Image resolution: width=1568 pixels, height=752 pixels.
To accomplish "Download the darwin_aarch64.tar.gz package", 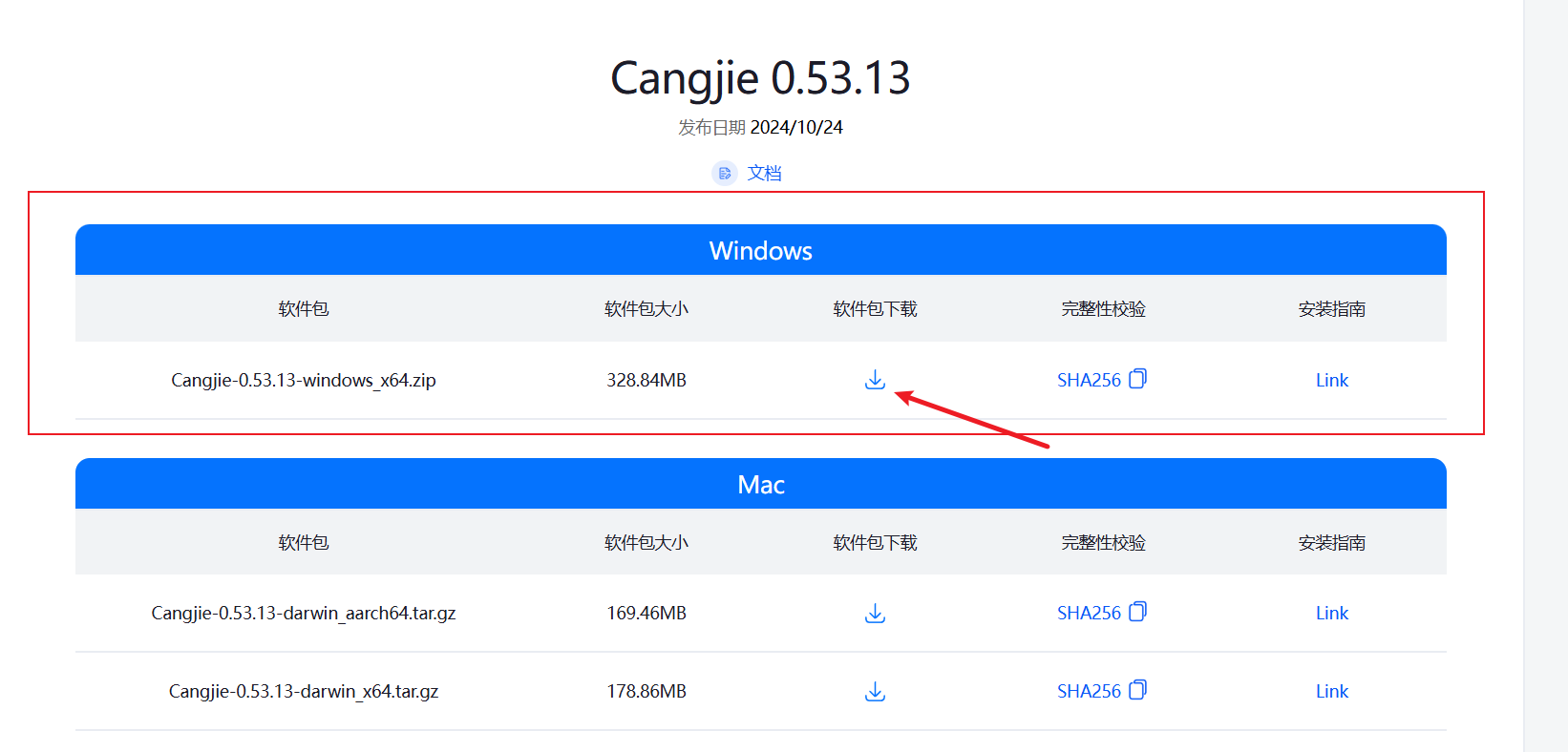I will pos(875,613).
